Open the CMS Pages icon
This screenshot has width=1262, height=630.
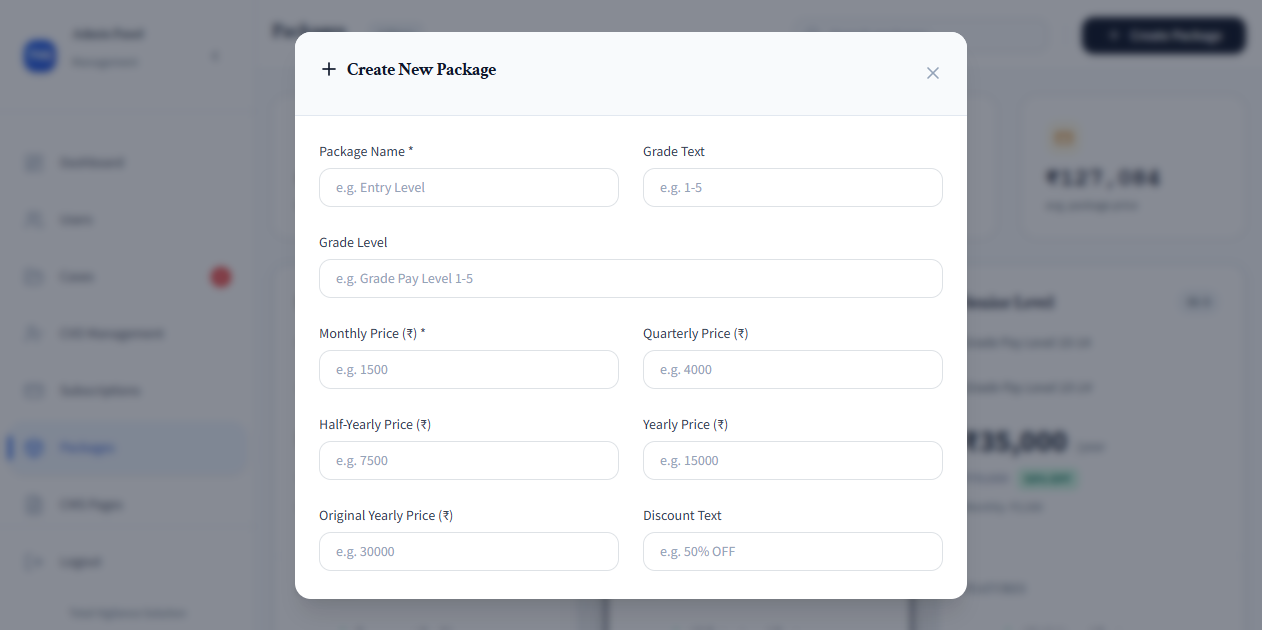tap(34, 504)
